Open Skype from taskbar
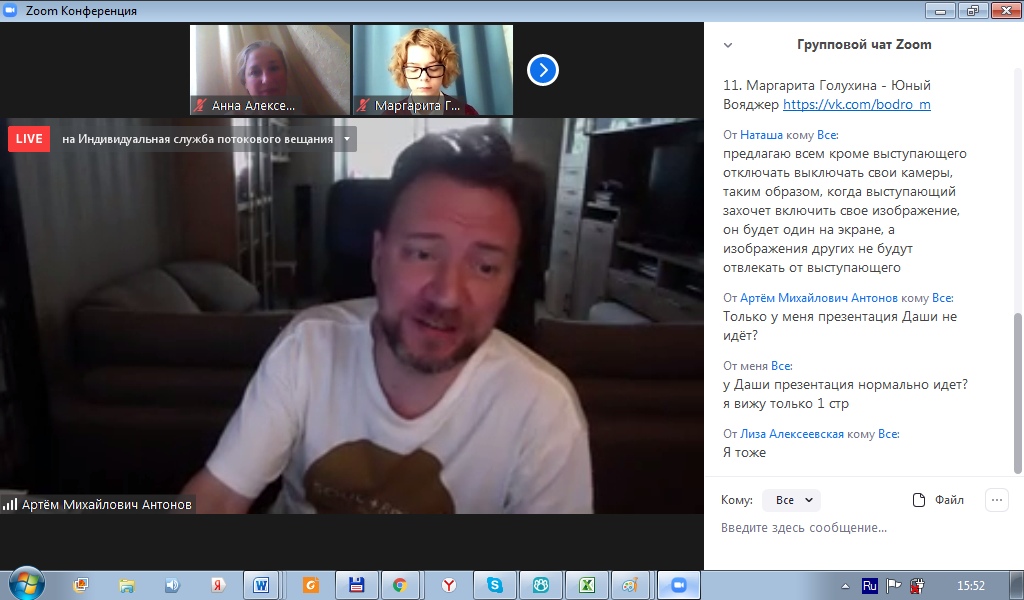 pos(494,585)
